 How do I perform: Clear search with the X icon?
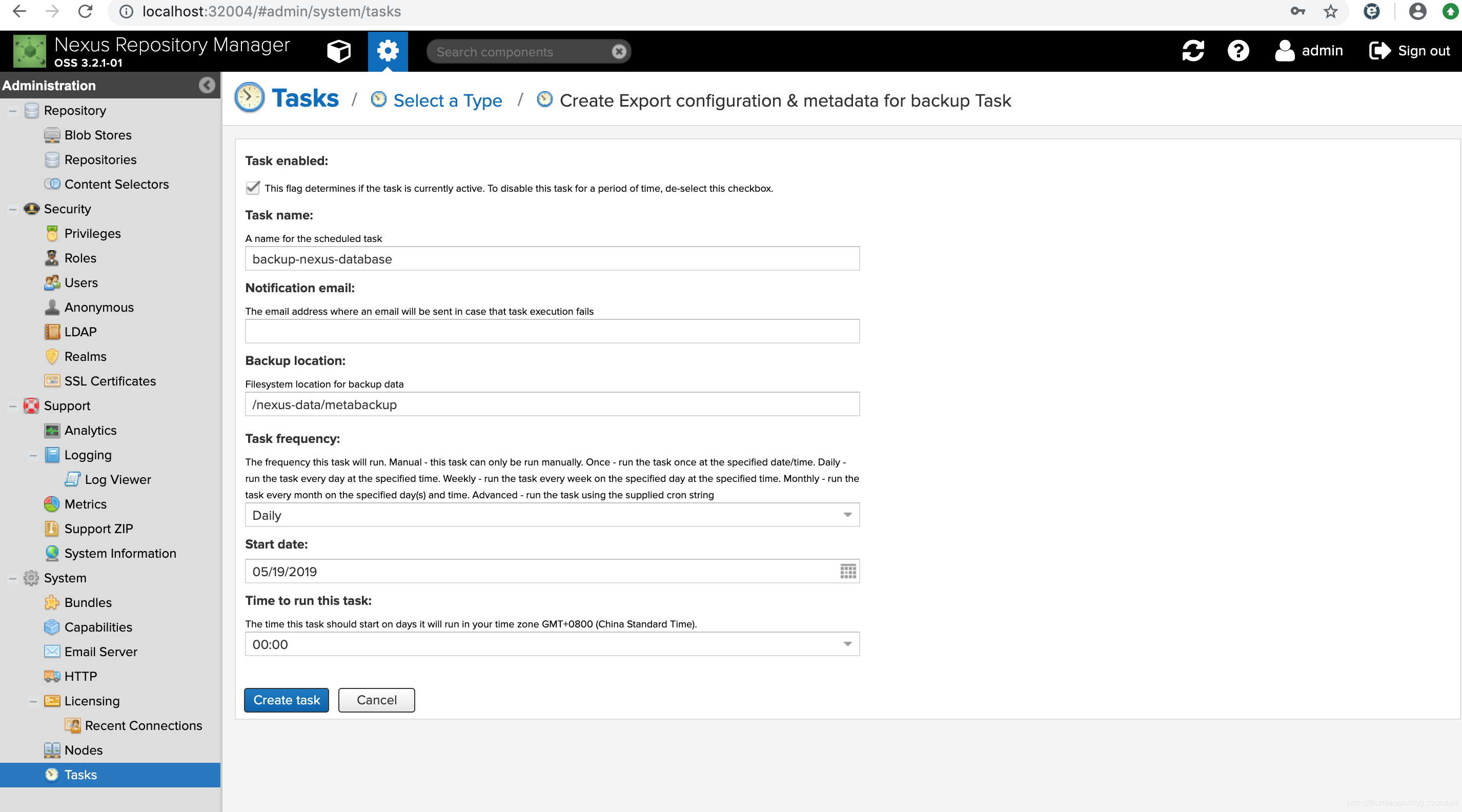tap(619, 52)
